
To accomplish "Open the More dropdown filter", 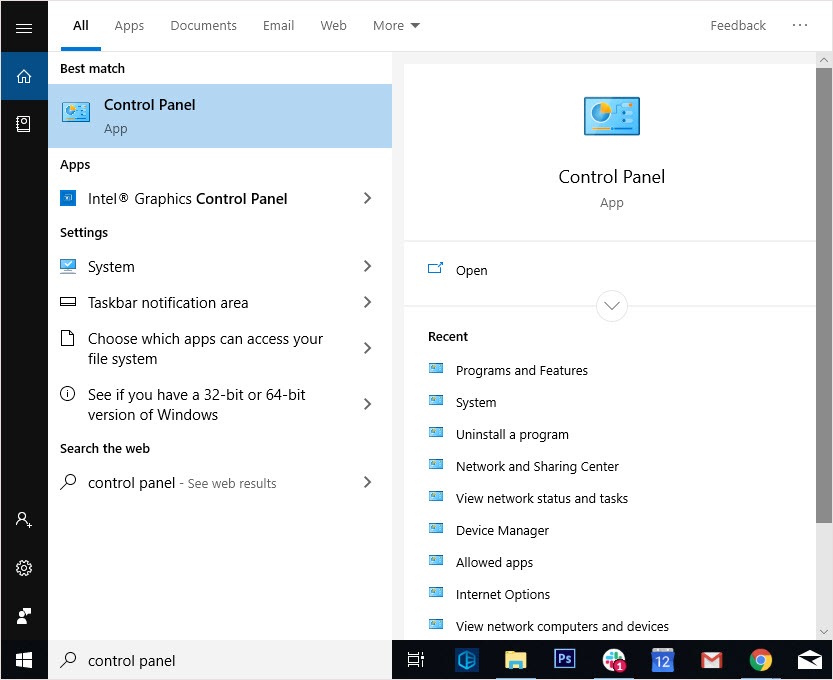I will (x=396, y=26).
